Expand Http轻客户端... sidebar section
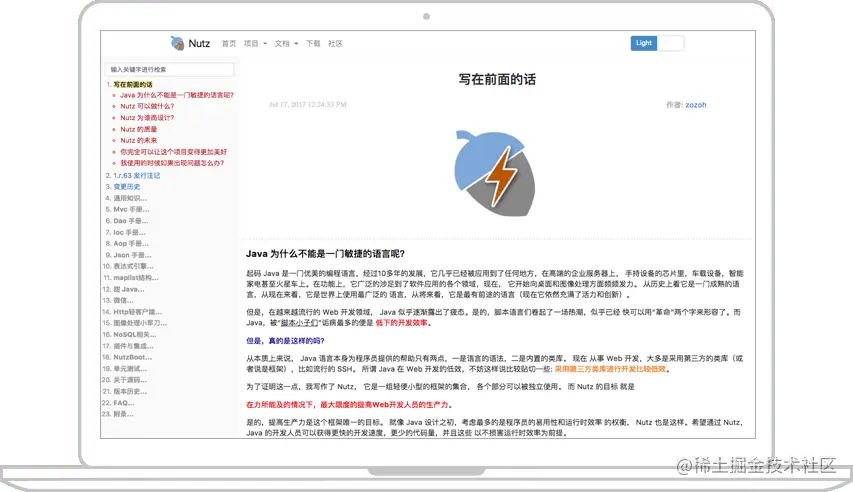Screen dimensions: 853x492 coord(138,312)
